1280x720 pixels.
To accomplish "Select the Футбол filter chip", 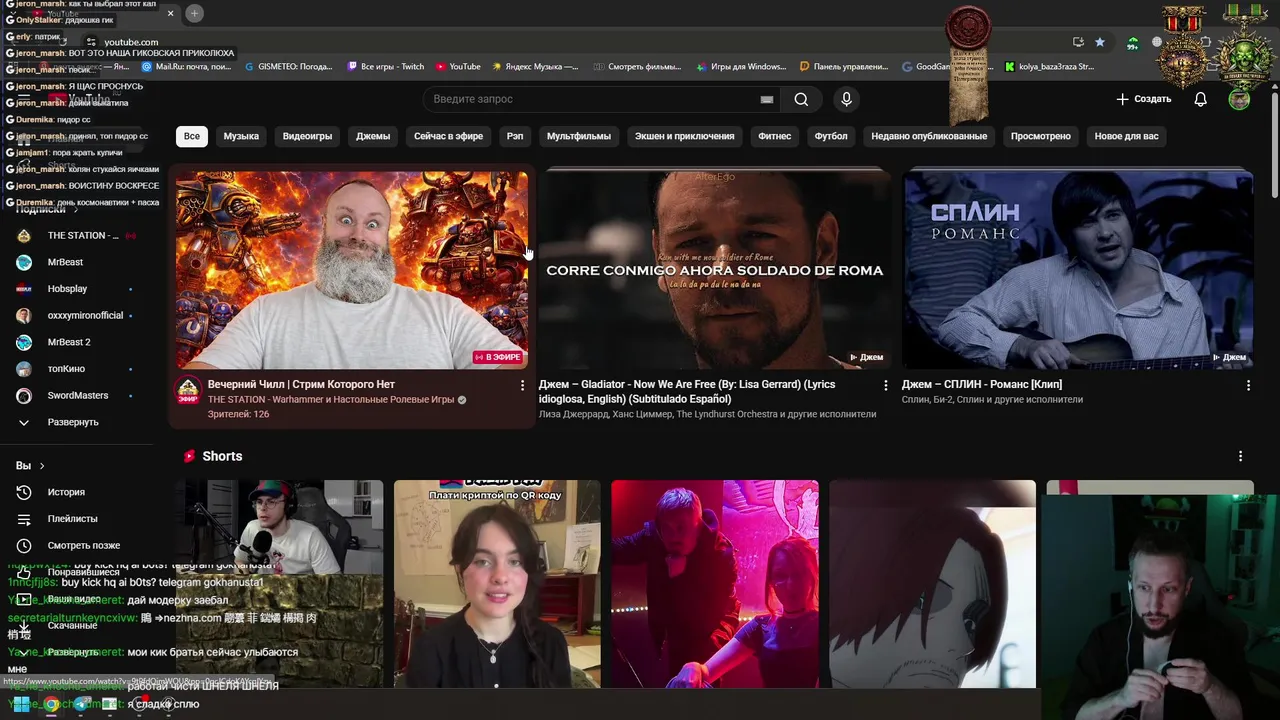I will pos(831,136).
